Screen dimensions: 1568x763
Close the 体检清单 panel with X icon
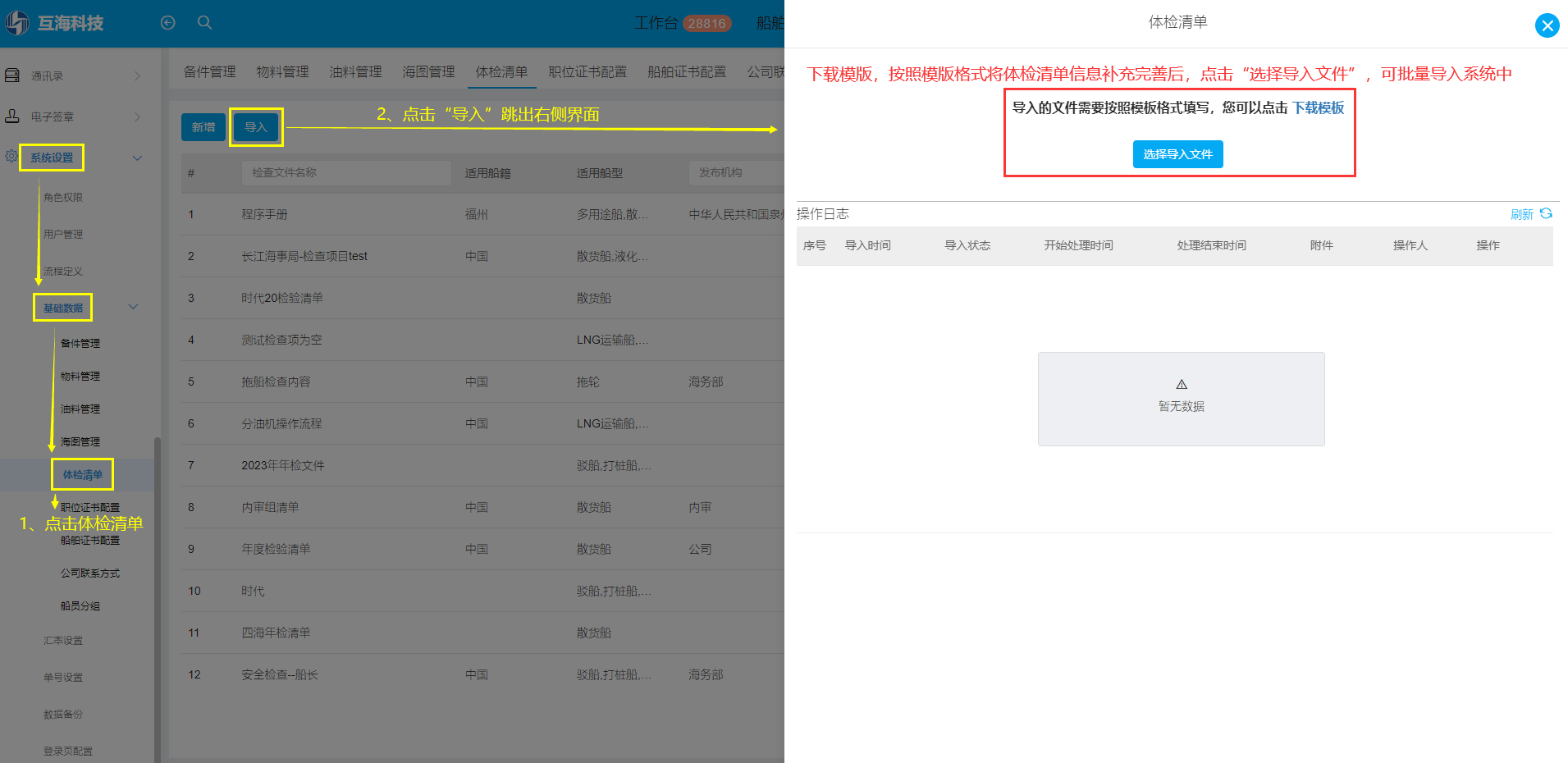[1547, 25]
